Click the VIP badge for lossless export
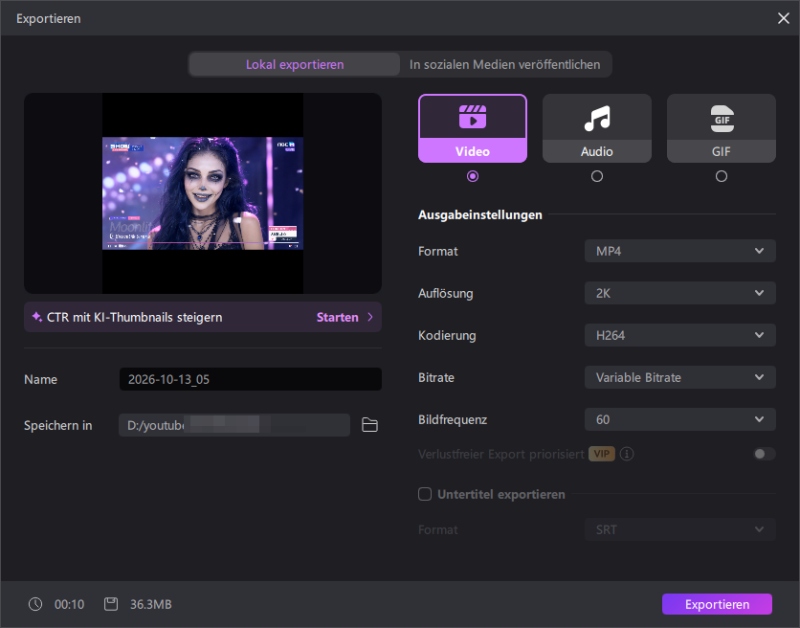This screenshot has width=800, height=628. [602, 454]
